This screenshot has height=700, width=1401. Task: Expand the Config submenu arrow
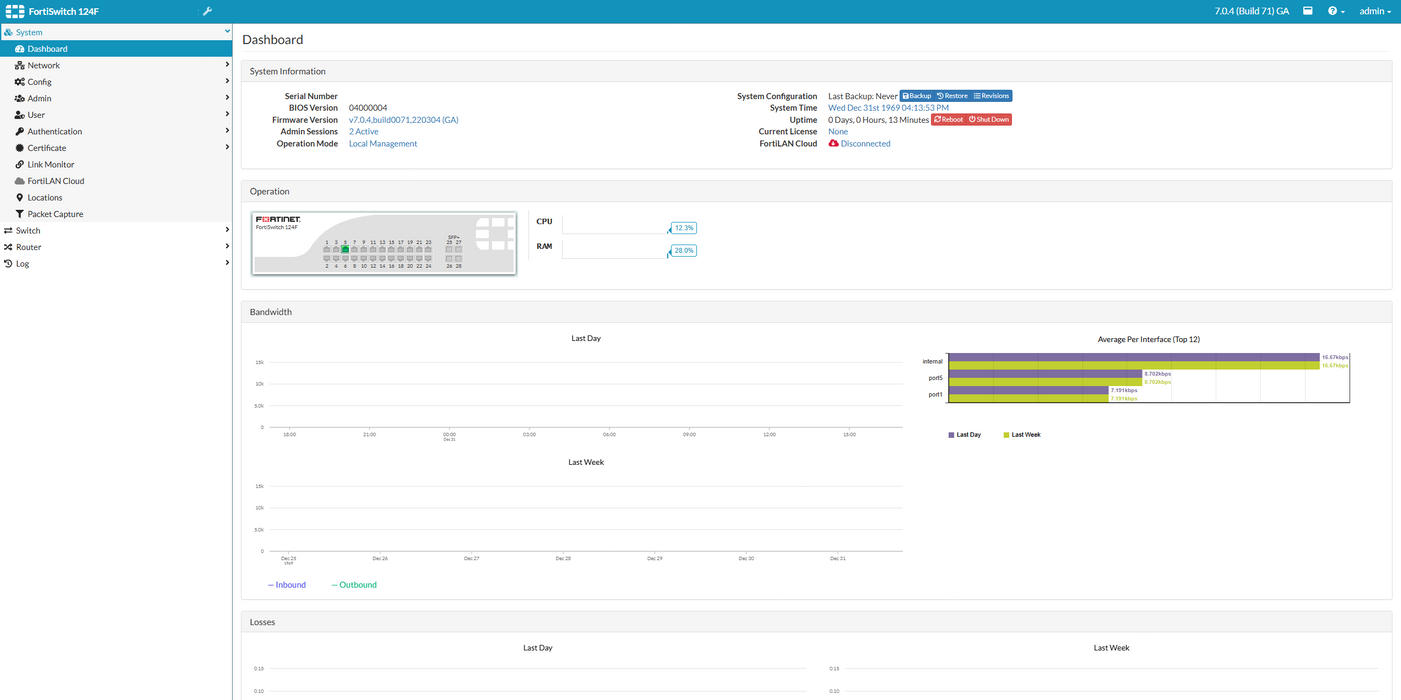227,82
